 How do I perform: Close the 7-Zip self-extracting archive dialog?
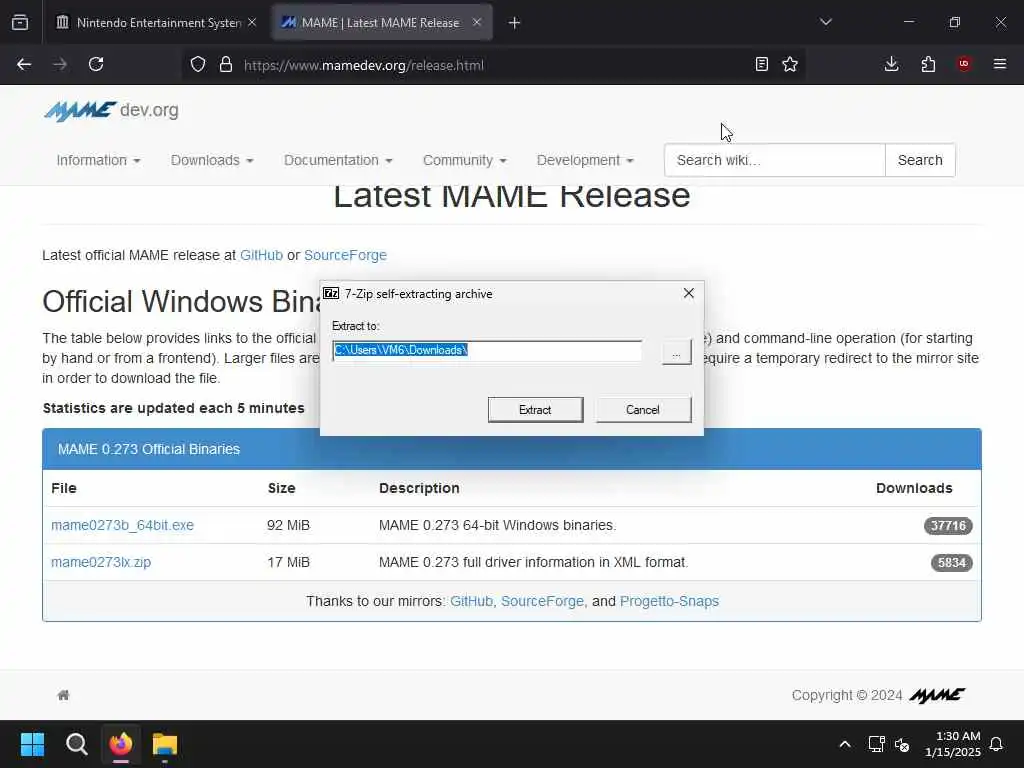coord(688,293)
